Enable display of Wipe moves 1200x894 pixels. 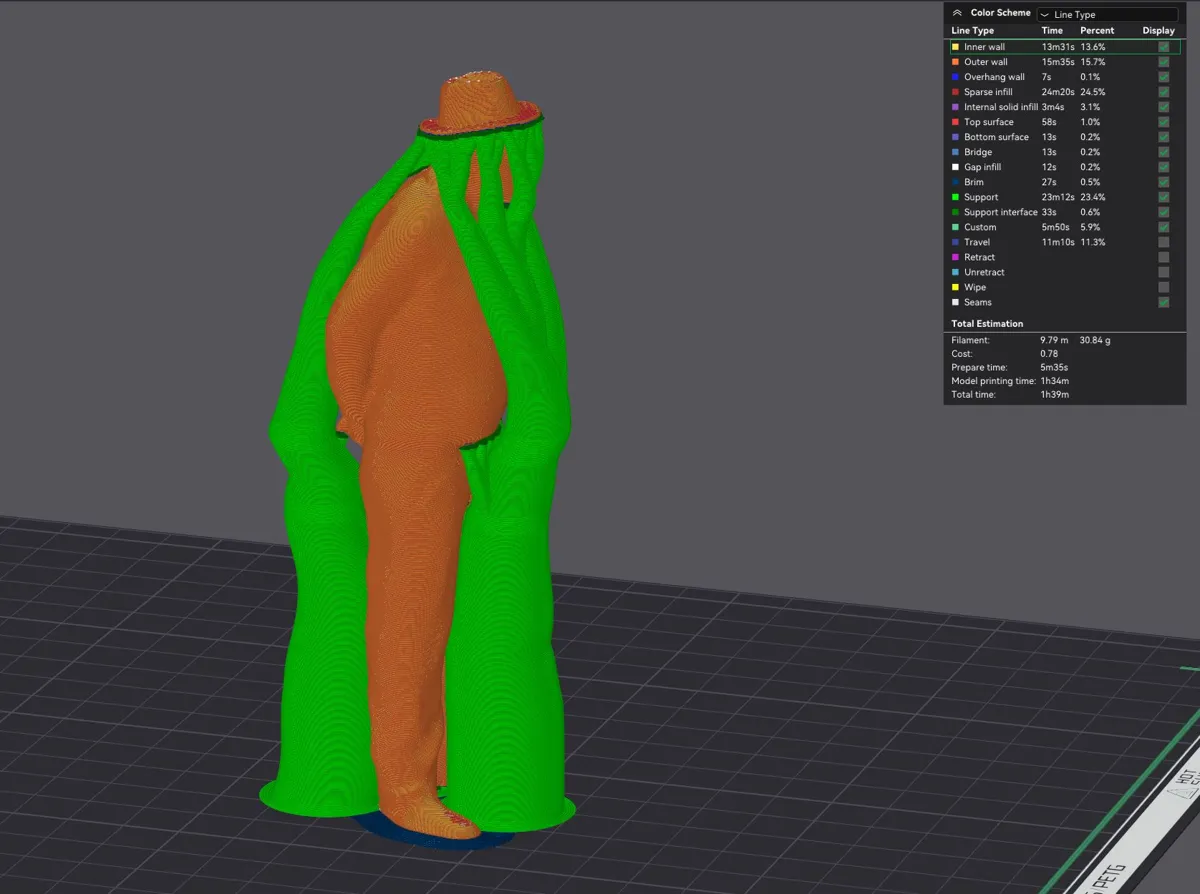click(x=1163, y=287)
